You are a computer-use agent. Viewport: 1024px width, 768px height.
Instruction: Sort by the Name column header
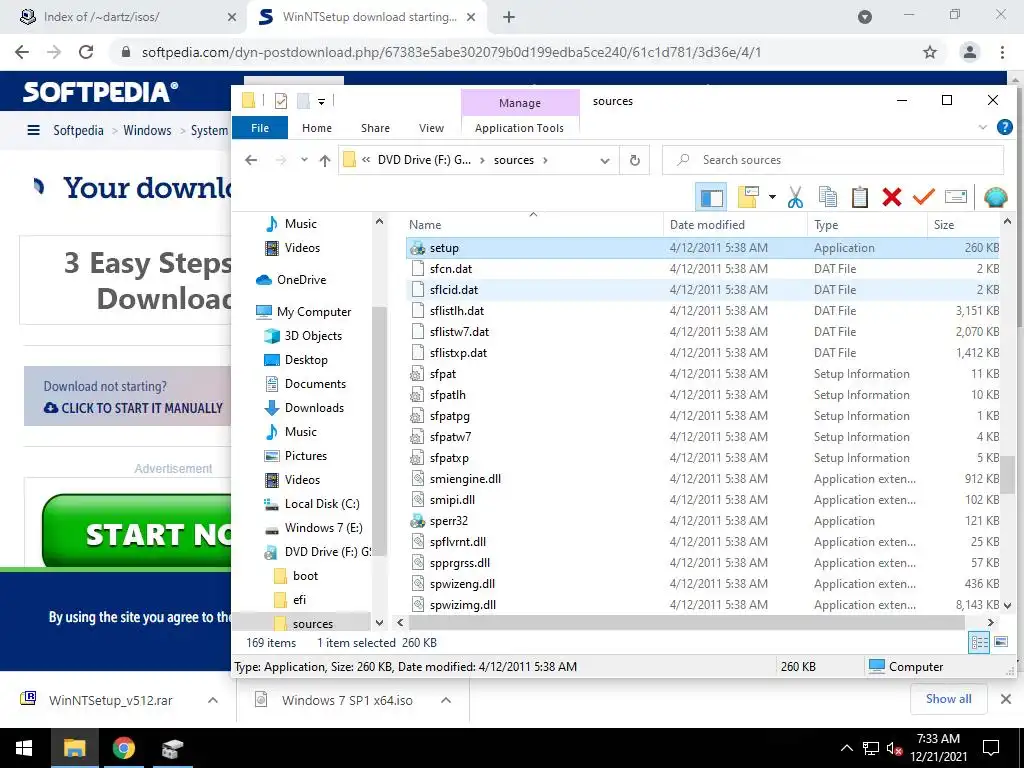tap(534, 225)
